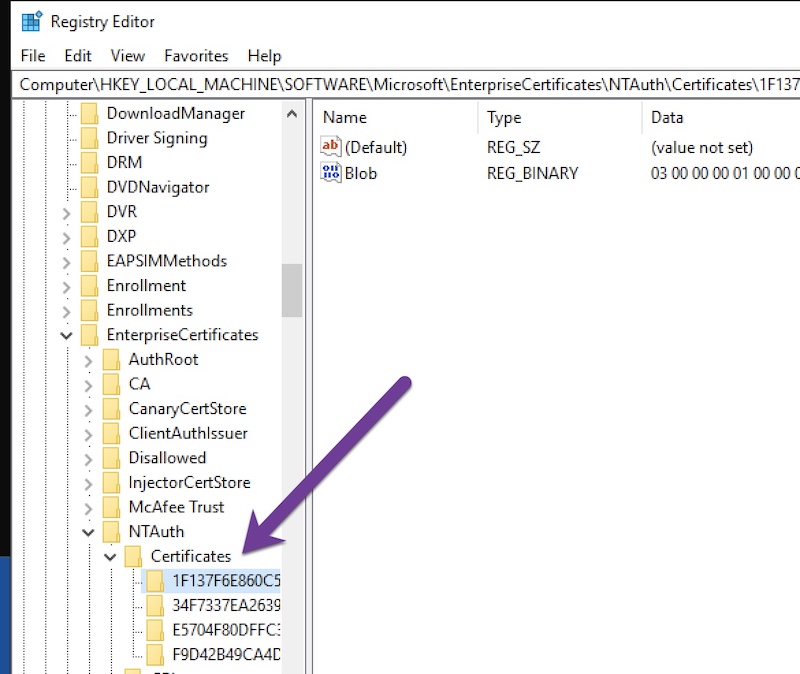Open the Favorites menu
This screenshot has width=800, height=674.
coord(196,56)
